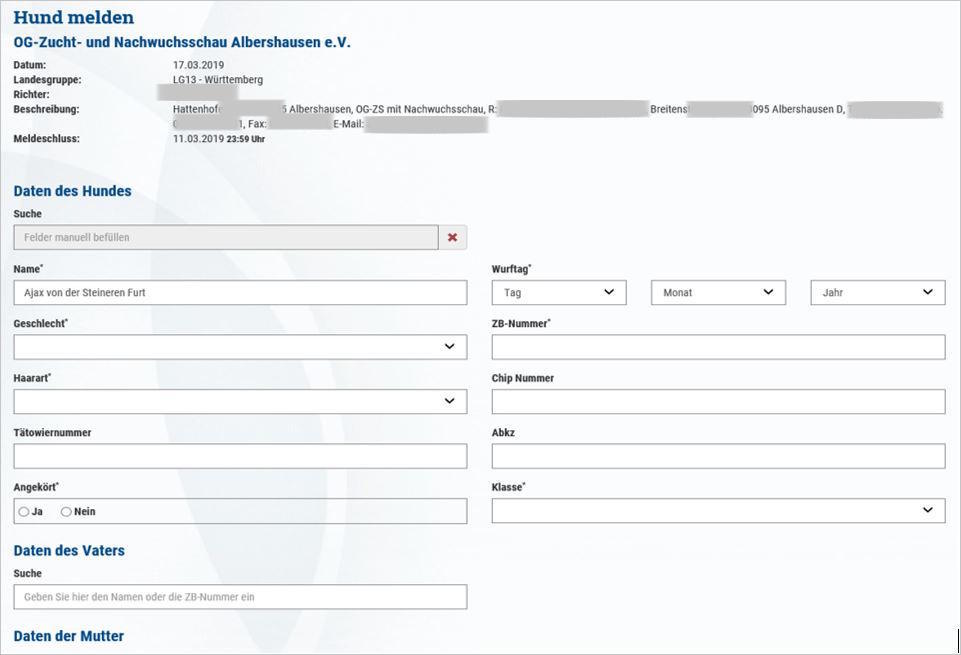Click the 'ZB-Nummer' field label
Screen dimensions: 961x655
pos(521,324)
